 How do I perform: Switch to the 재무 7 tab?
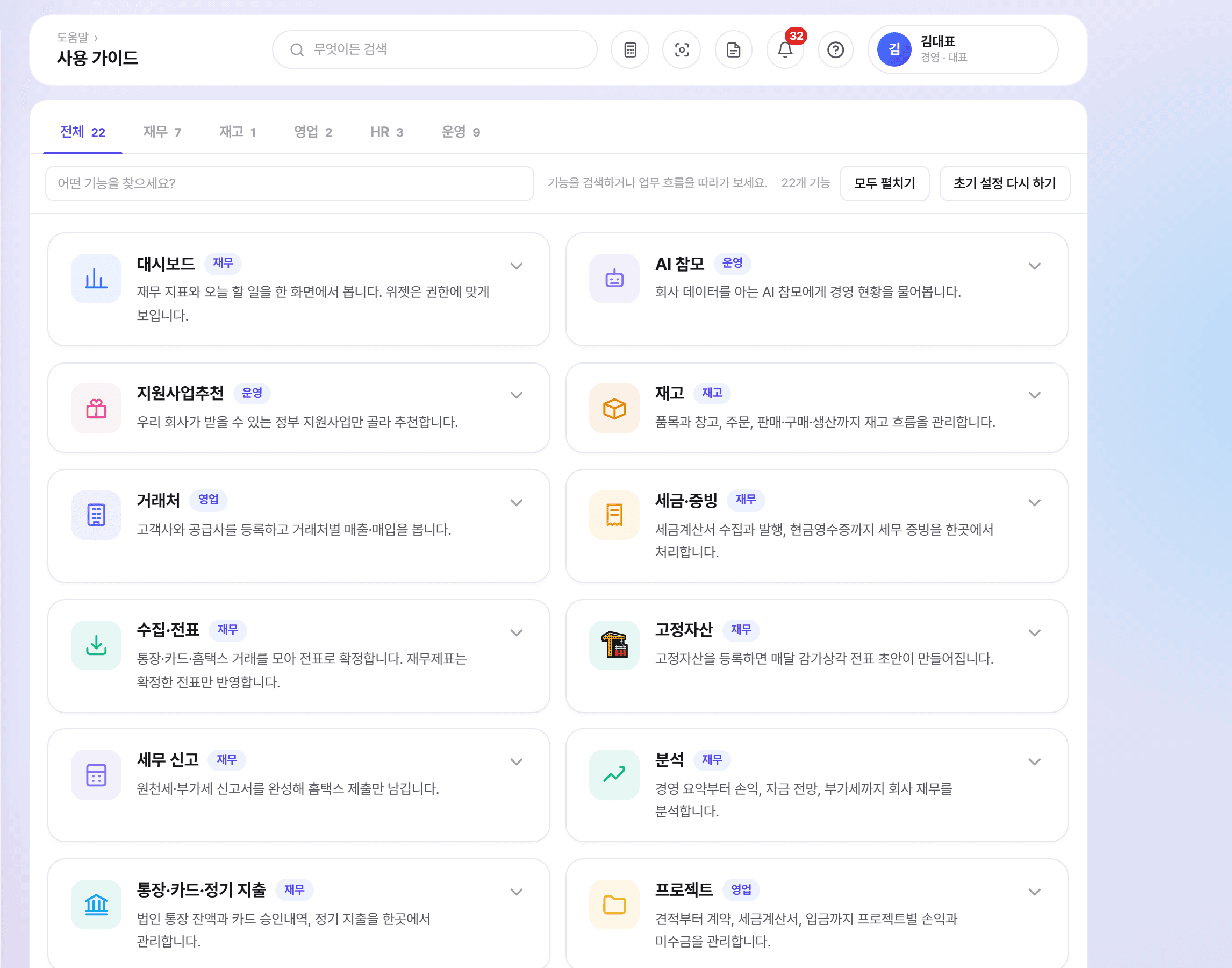162,132
